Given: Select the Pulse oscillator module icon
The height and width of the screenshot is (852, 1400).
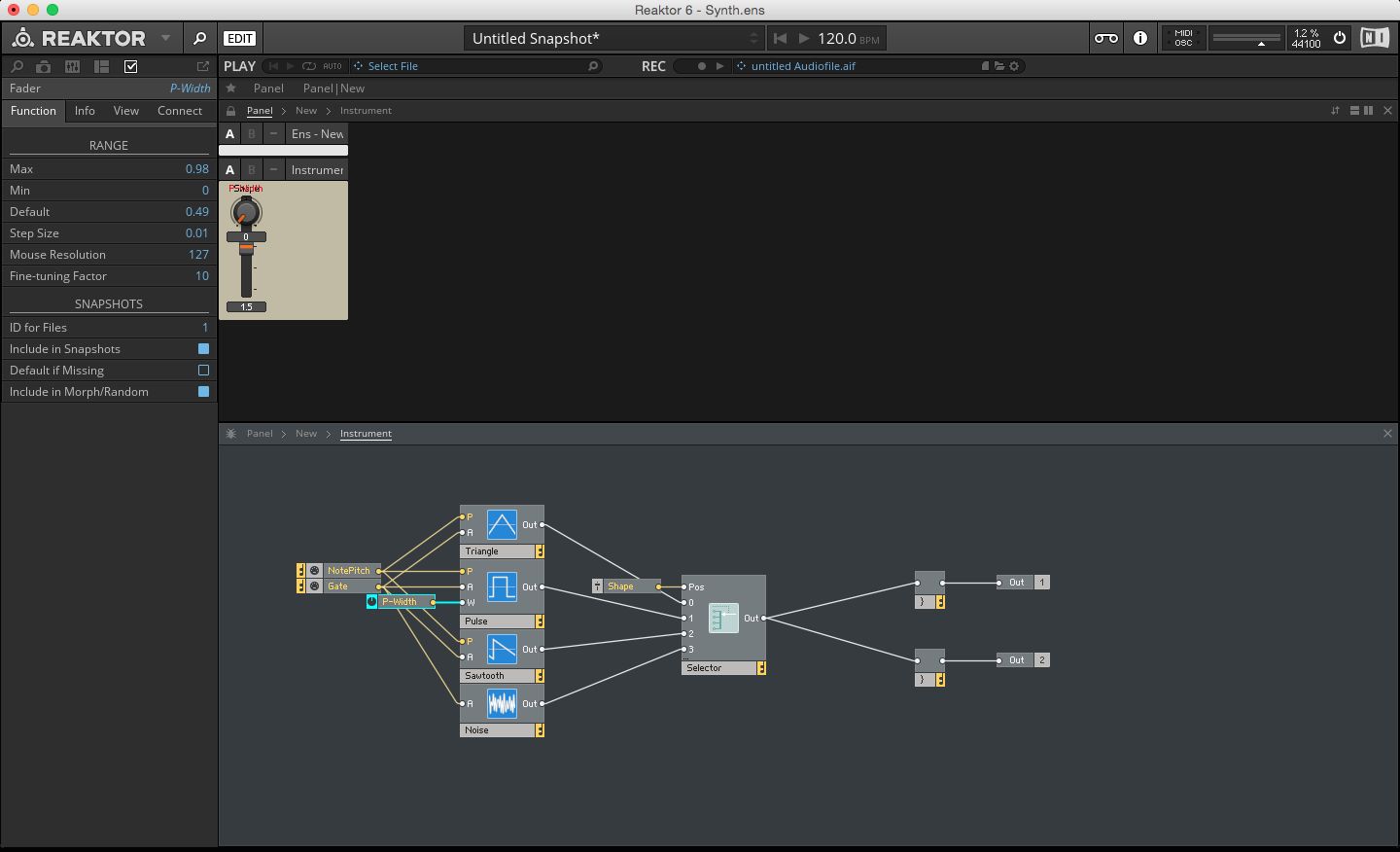Looking at the screenshot, I should [502, 587].
